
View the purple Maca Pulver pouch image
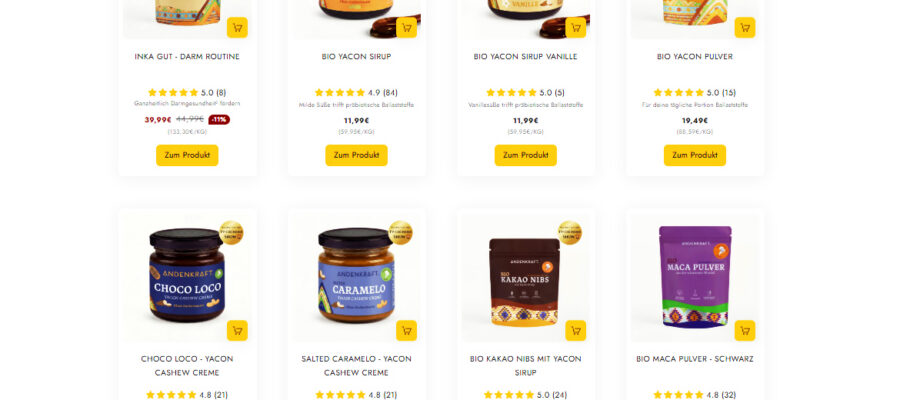(695, 277)
